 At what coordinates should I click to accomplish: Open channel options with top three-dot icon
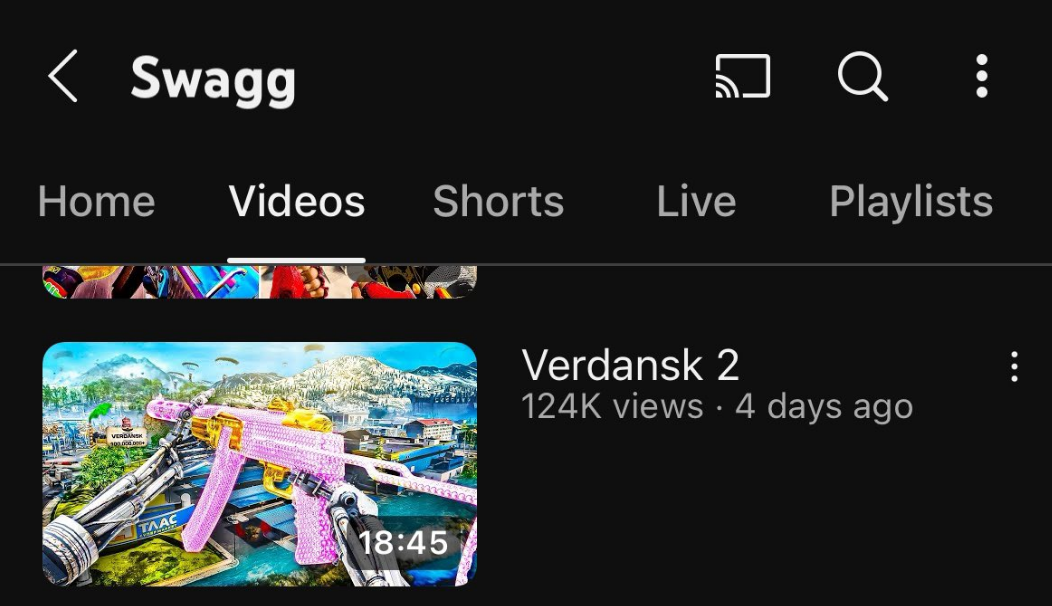click(x=982, y=76)
